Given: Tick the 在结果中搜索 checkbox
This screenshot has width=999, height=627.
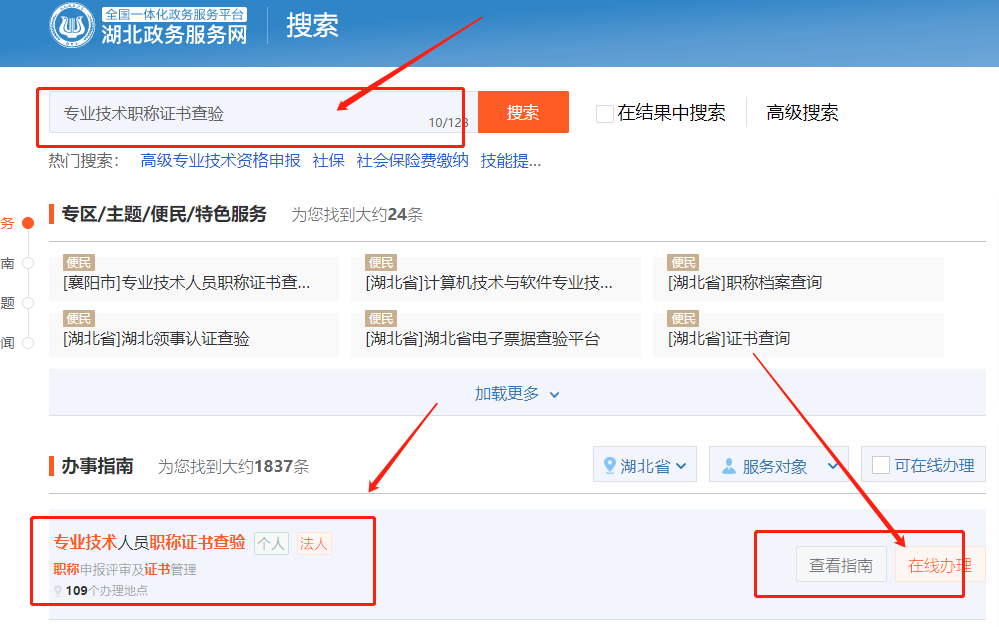Looking at the screenshot, I should click(x=605, y=113).
